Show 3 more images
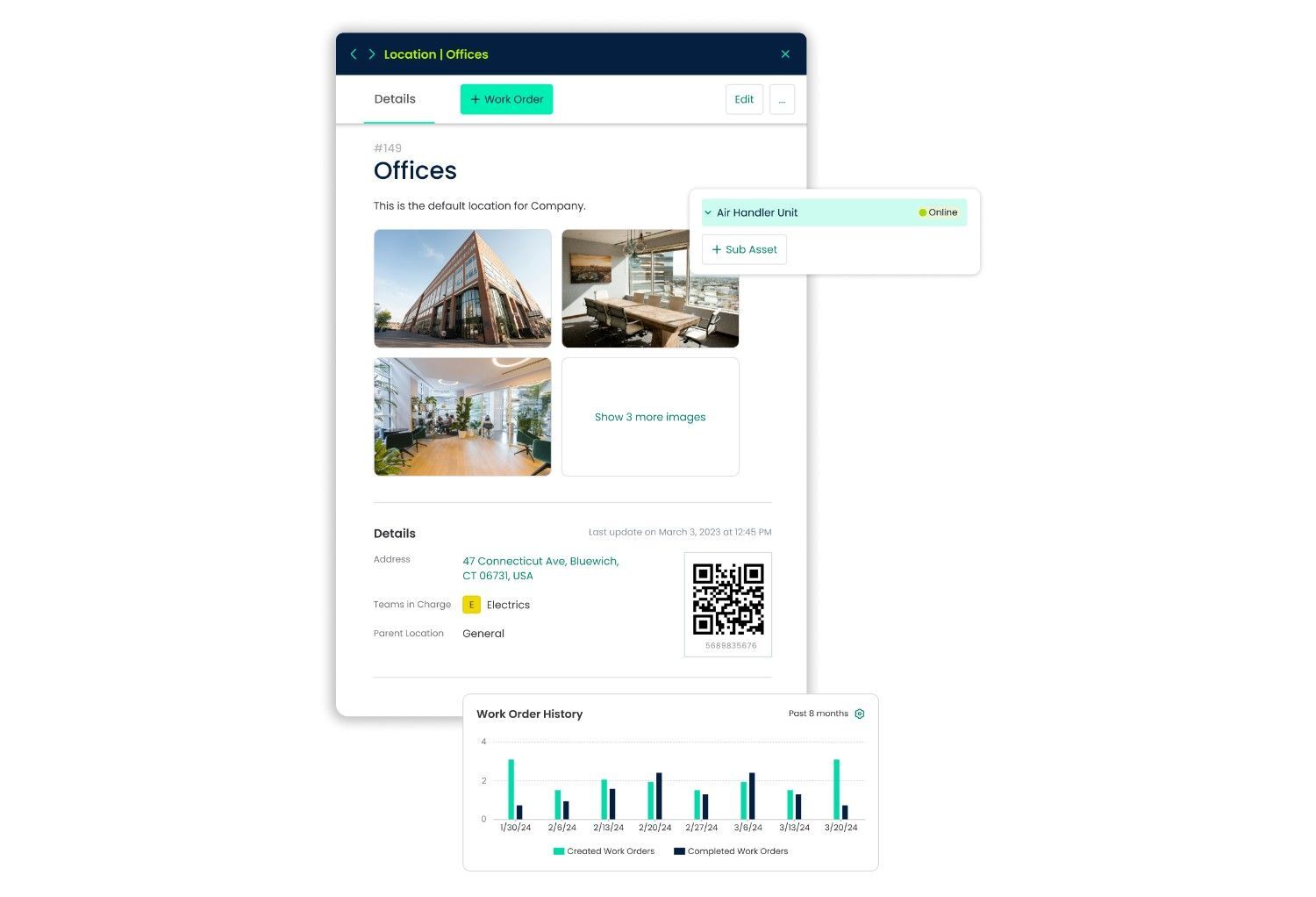This screenshot has height=897, width=1316. [x=650, y=417]
